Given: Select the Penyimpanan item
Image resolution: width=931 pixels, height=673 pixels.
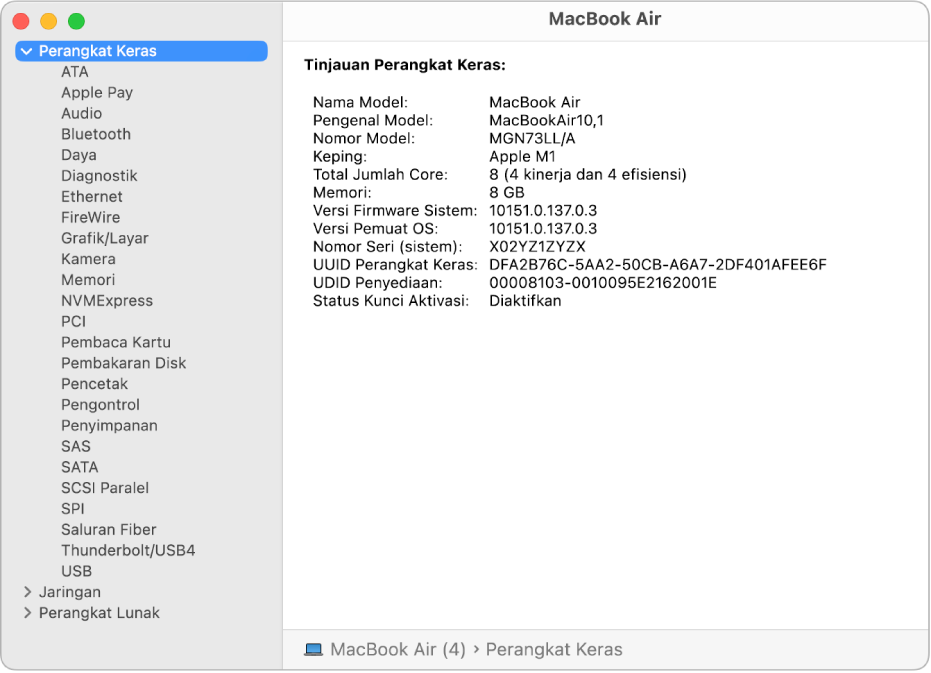Looking at the screenshot, I should coord(109,426).
